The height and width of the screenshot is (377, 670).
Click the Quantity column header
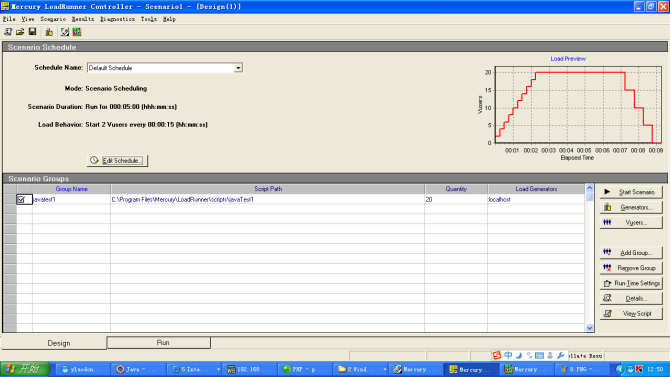456,189
